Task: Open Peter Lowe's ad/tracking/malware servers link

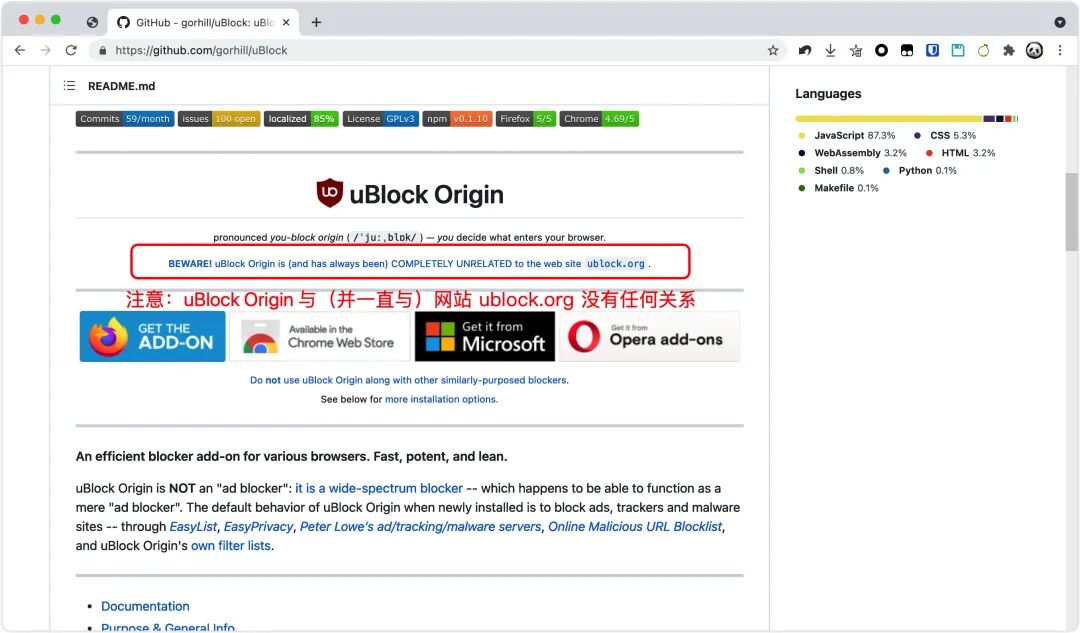Action: point(420,527)
